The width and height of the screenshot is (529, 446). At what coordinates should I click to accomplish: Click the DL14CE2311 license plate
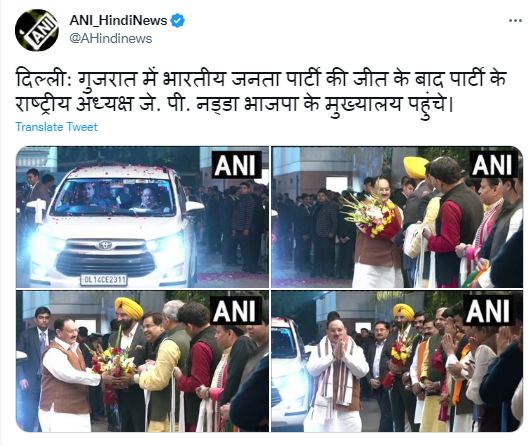click(x=104, y=280)
